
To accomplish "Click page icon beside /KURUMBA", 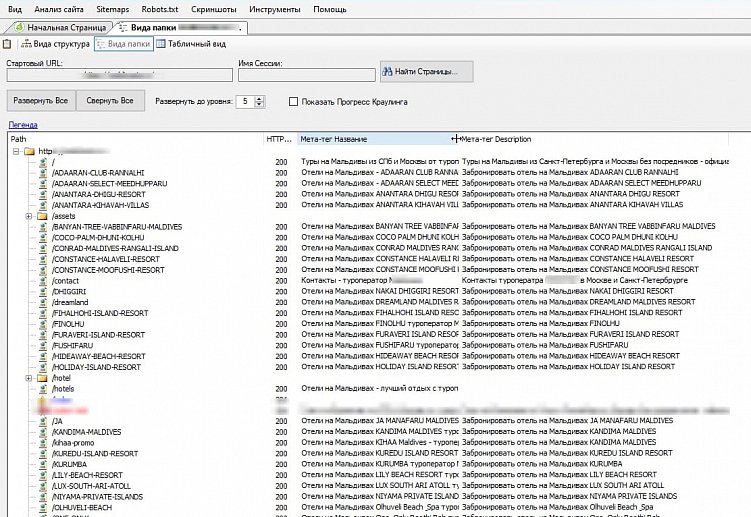I will (x=43, y=464).
